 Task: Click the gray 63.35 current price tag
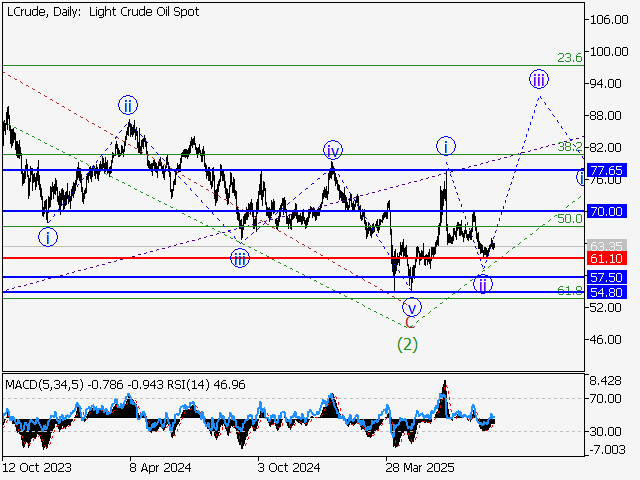607,246
